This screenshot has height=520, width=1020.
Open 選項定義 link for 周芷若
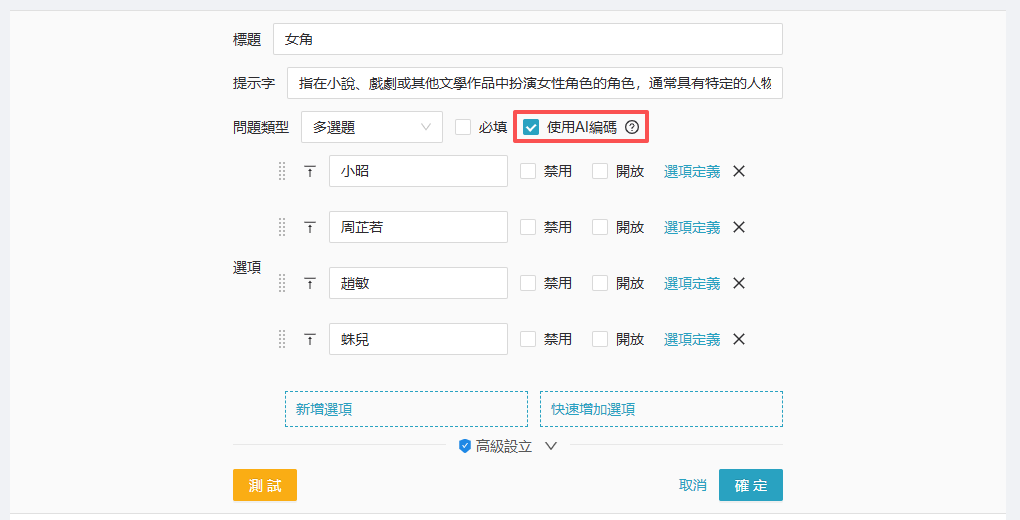pyautogui.click(x=691, y=227)
